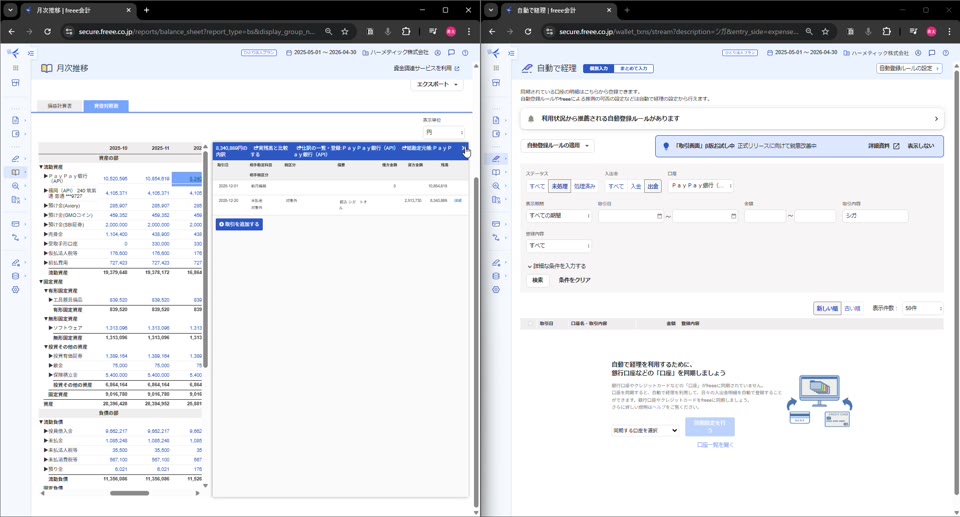Click the freee swallow logo in left window

coord(13,53)
